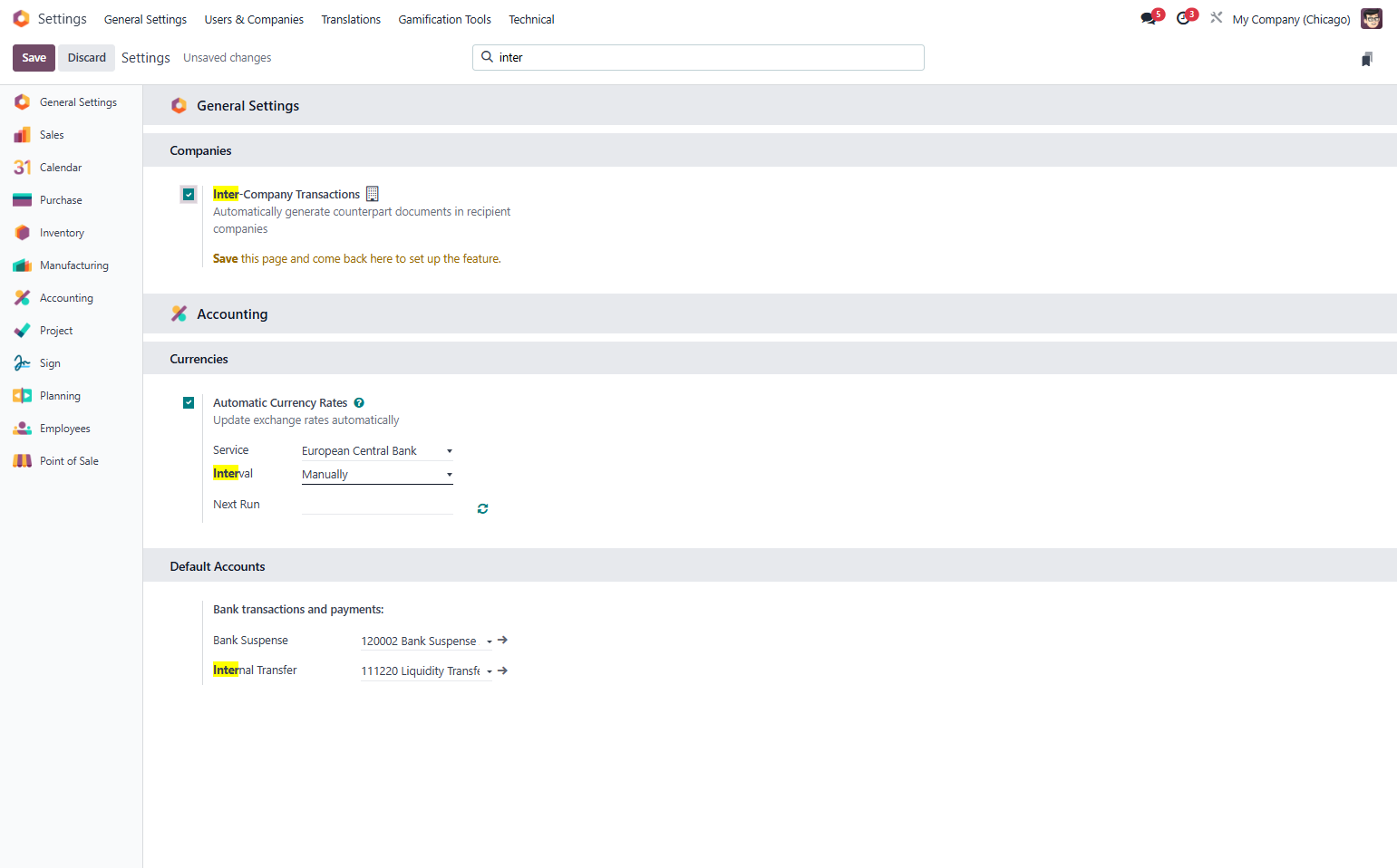1397x868 pixels.
Task: Click the debug tools wrench icon
Action: click(1217, 17)
